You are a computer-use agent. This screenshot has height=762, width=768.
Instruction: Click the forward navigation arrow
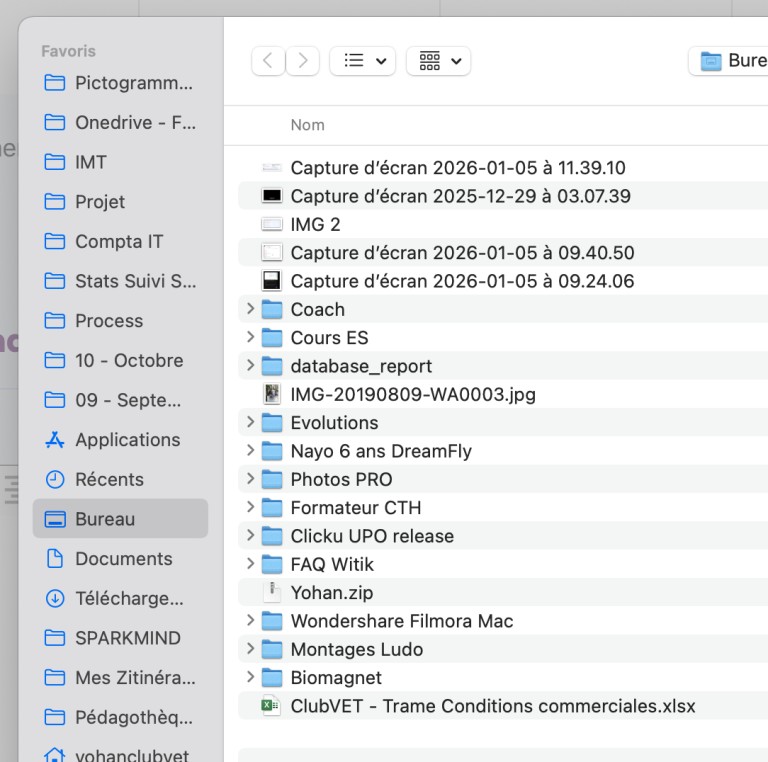303,61
